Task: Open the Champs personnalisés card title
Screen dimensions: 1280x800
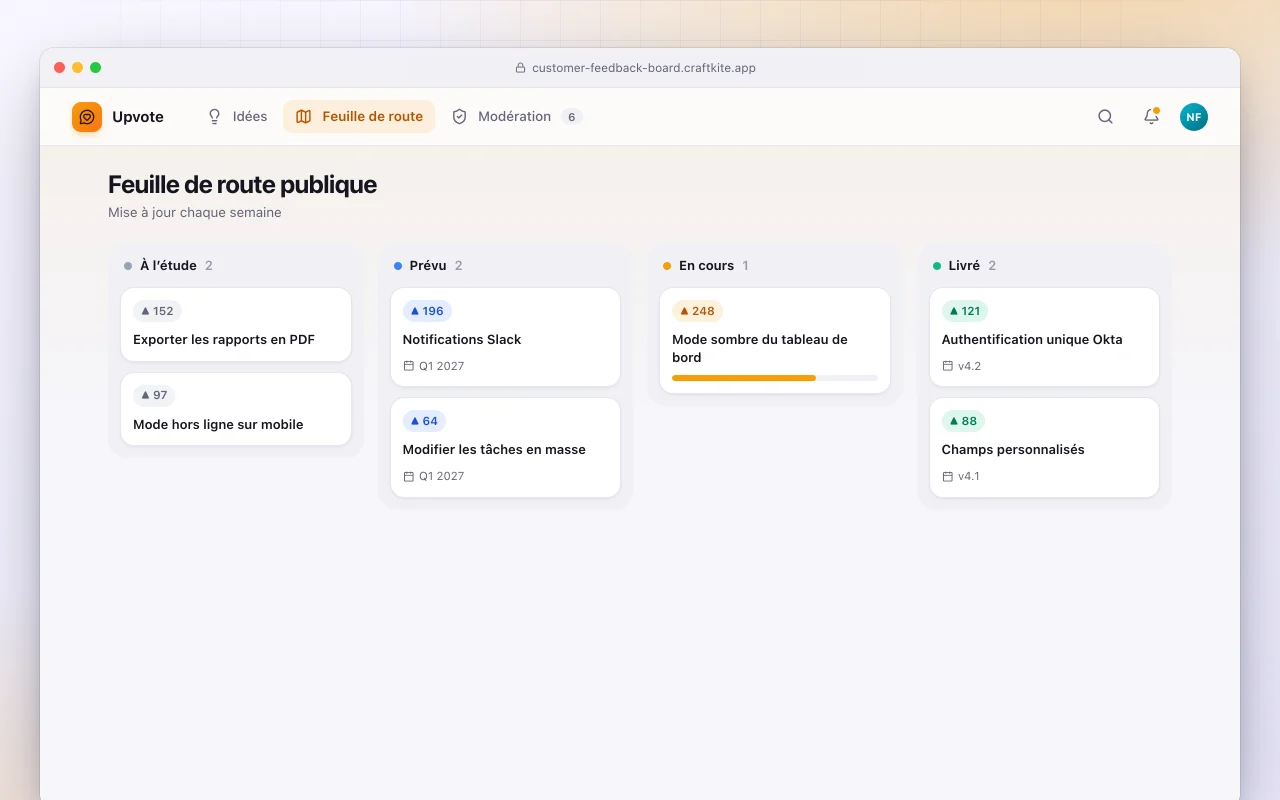Action: tap(1013, 450)
